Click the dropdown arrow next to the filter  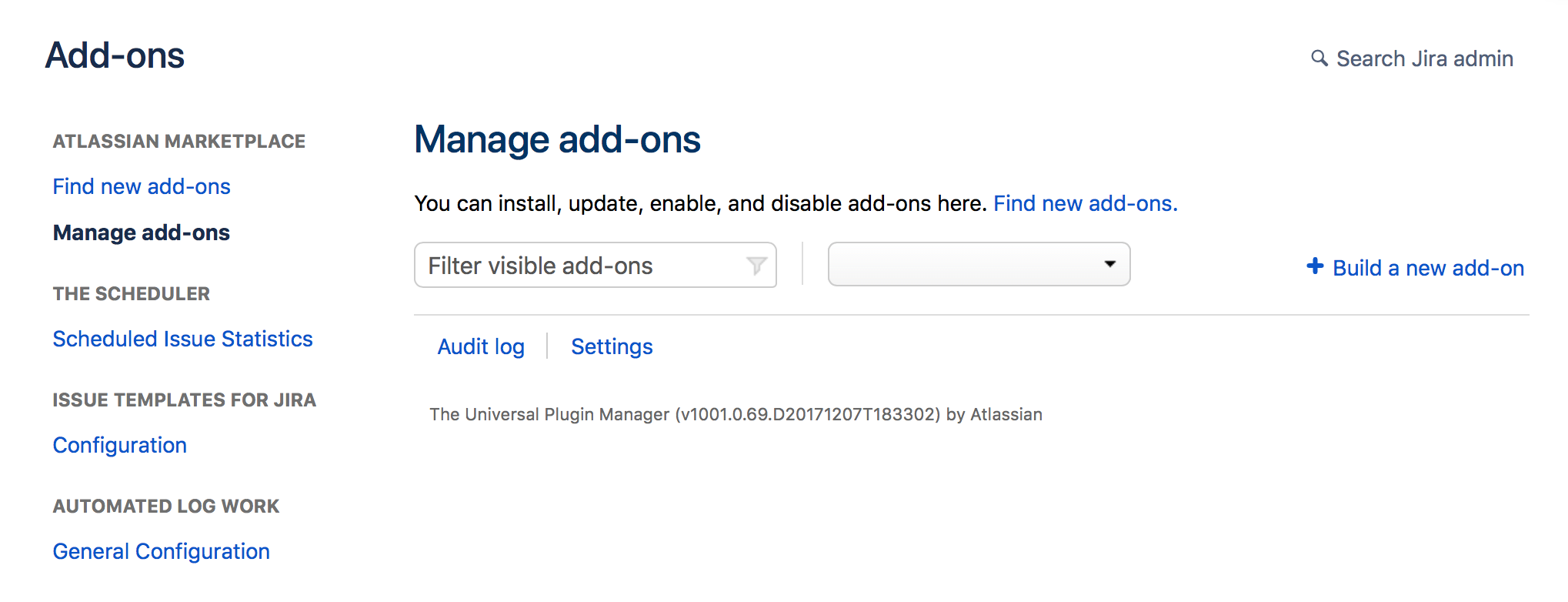coord(1109,264)
